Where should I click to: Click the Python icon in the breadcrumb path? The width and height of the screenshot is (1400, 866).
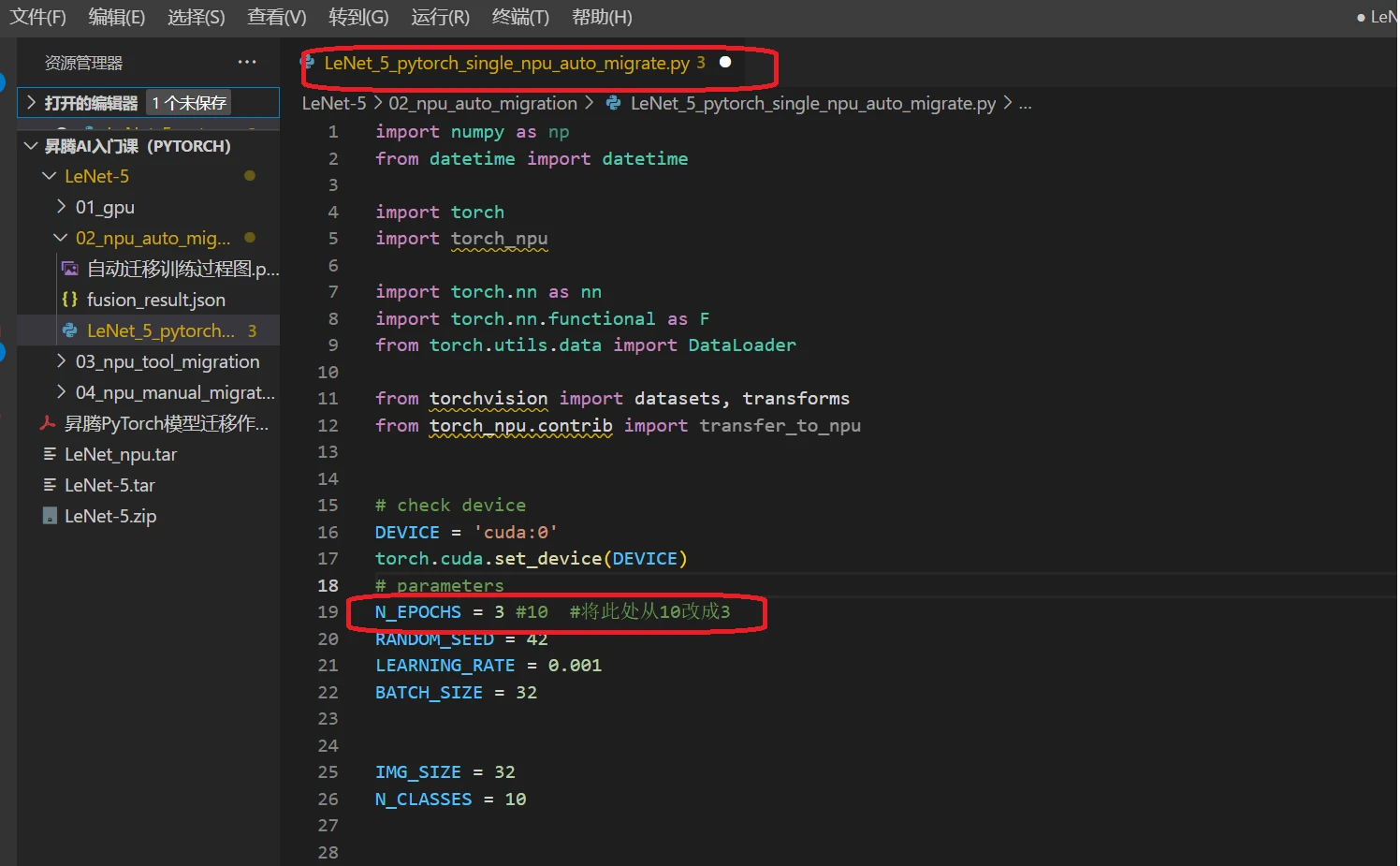click(x=614, y=103)
